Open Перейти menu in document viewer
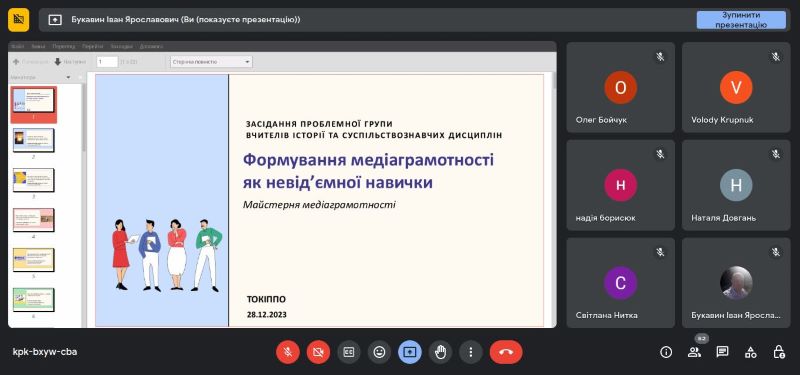The image size is (800, 375). [x=93, y=46]
